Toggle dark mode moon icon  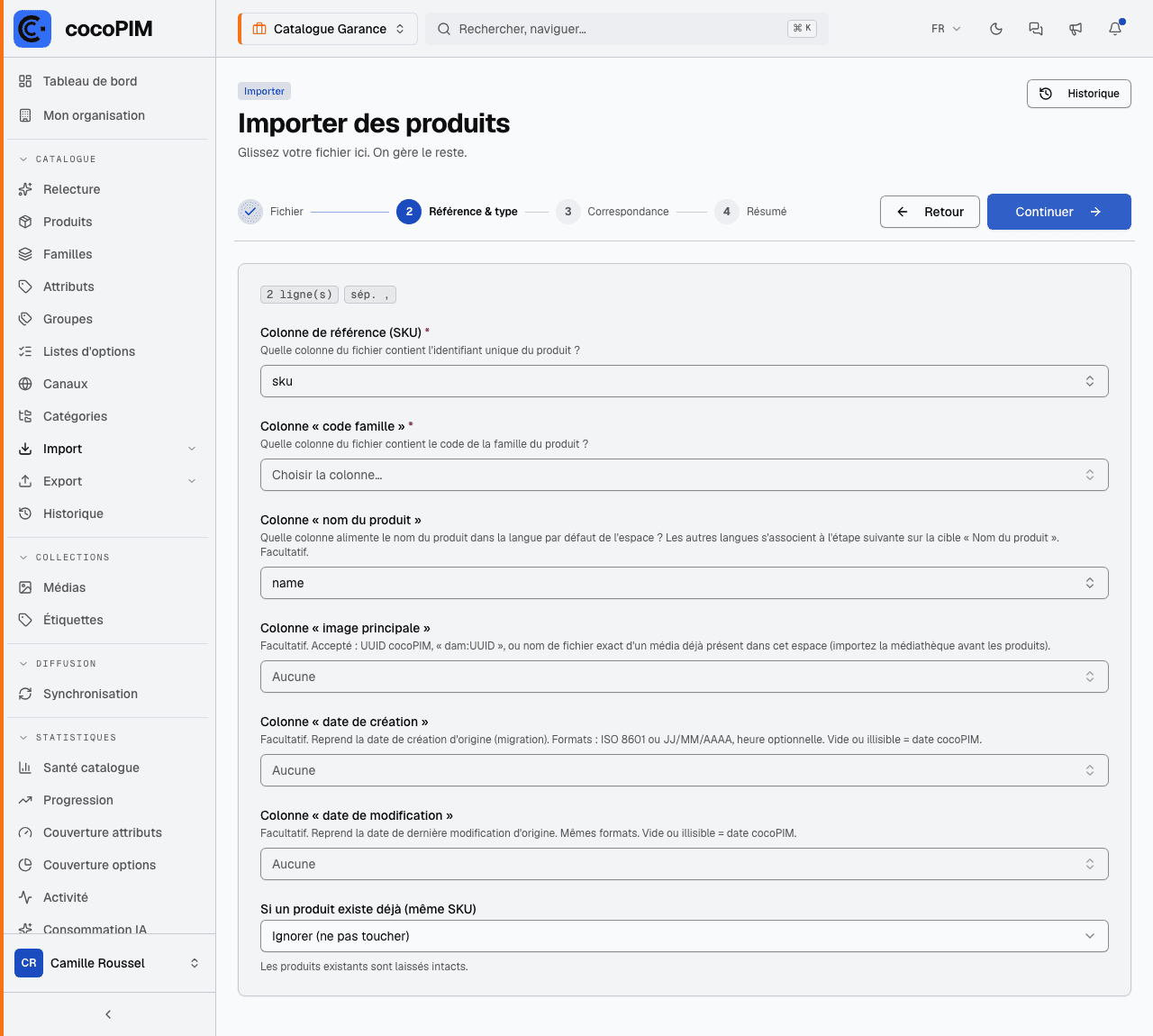[996, 29]
